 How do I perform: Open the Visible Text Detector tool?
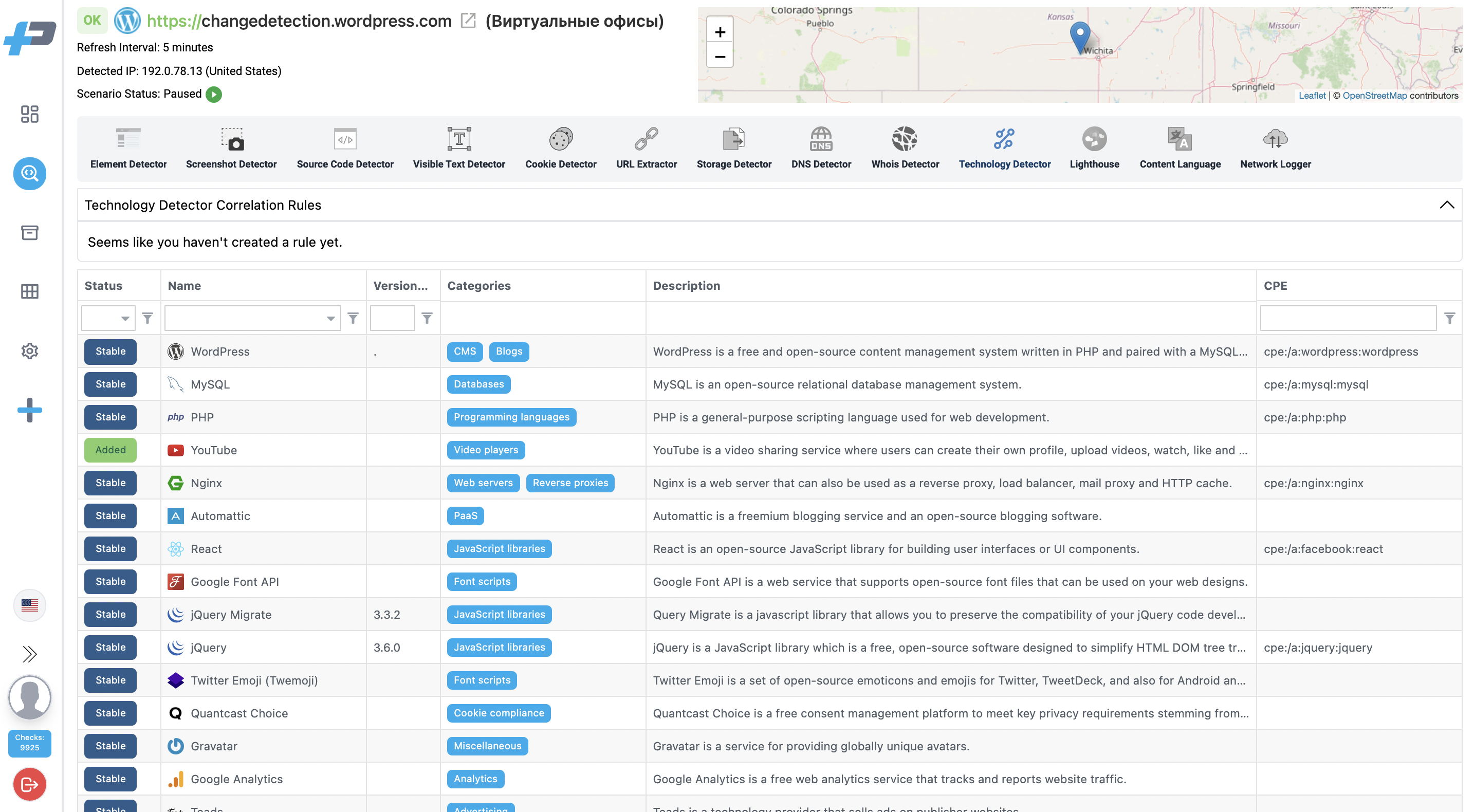[459, 149]
